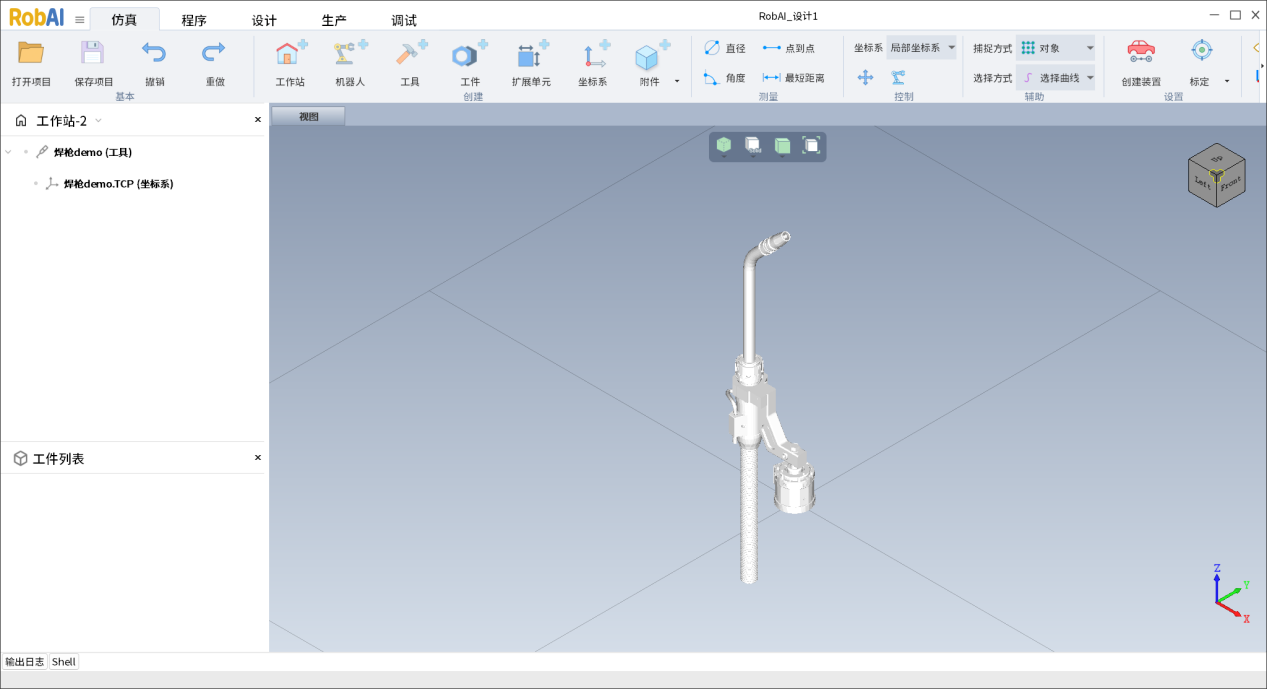The height and width of the screenshot is (689, 1267).
Task: Expand the 附件 dropdown arrow
Action: (x=677, y=82)
